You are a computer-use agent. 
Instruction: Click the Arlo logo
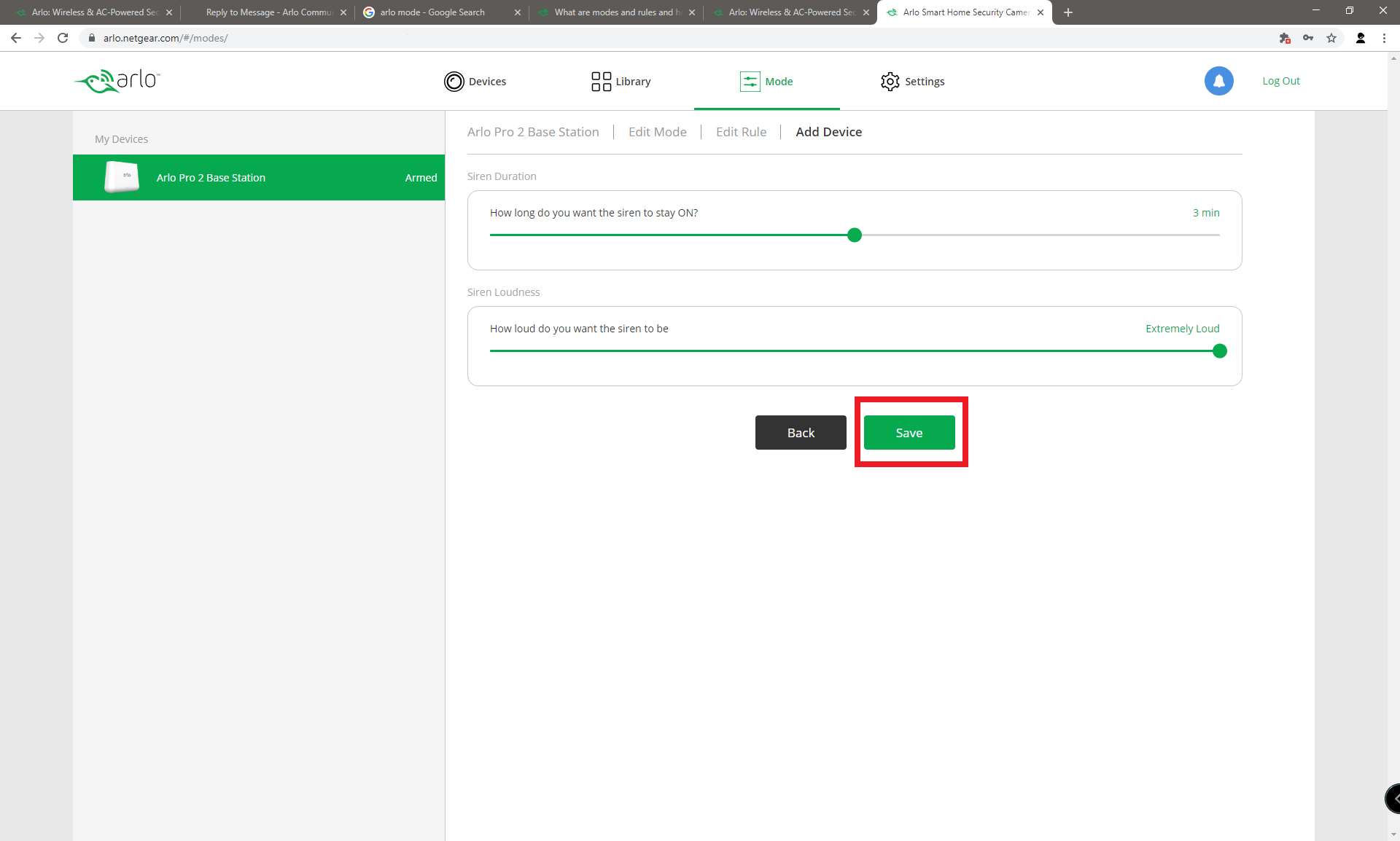pos(117,81)
